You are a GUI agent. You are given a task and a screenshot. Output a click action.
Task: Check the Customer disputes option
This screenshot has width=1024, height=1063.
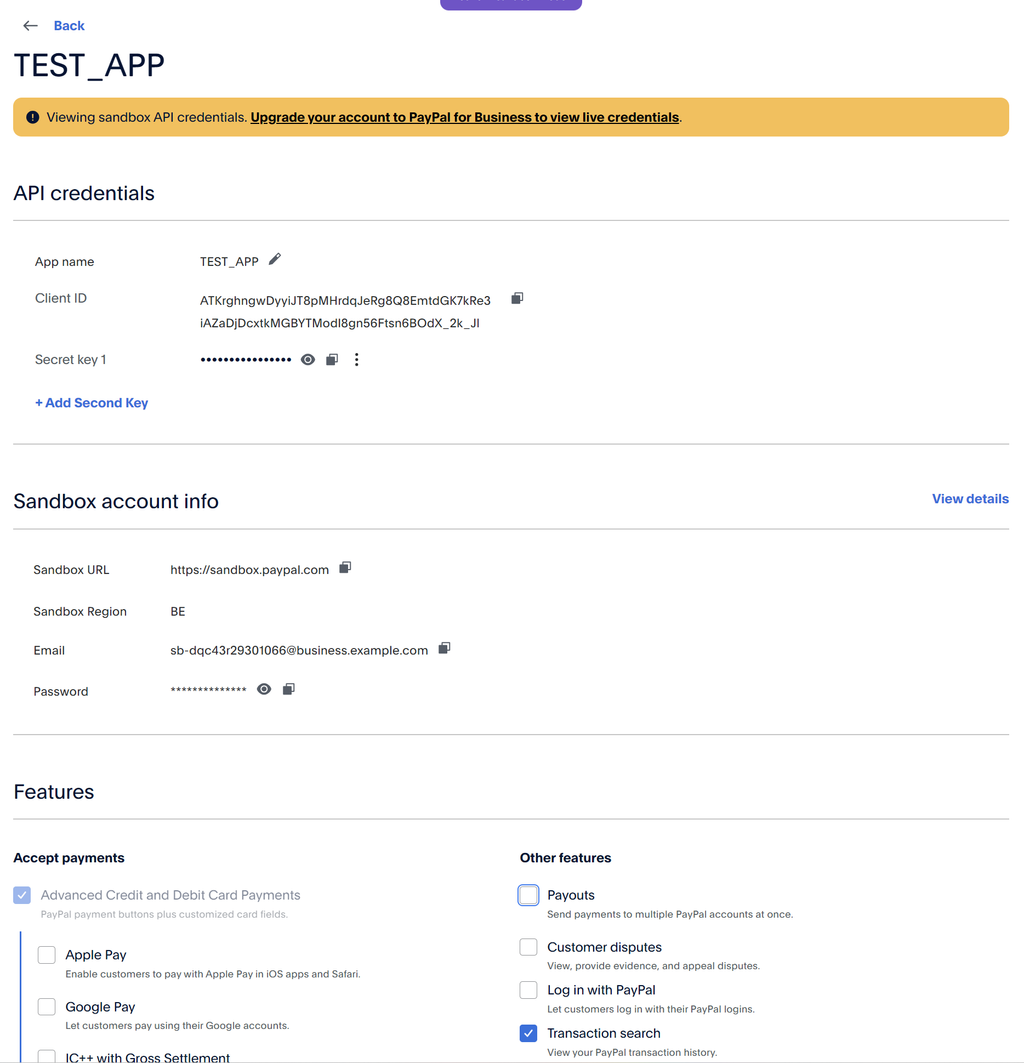pos(528,947)
